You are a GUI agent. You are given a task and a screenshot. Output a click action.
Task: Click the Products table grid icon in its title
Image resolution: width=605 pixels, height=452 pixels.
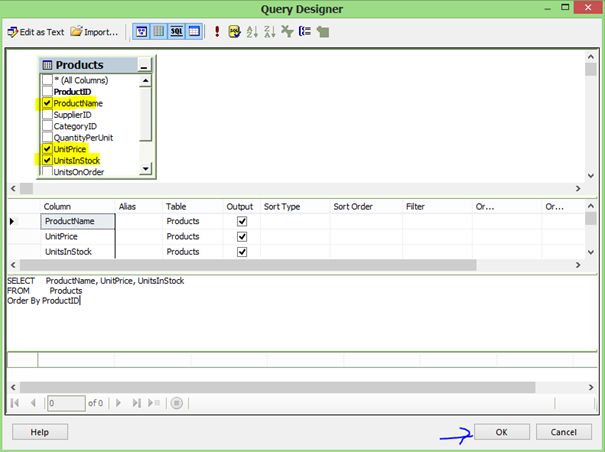tap(47, 65)
